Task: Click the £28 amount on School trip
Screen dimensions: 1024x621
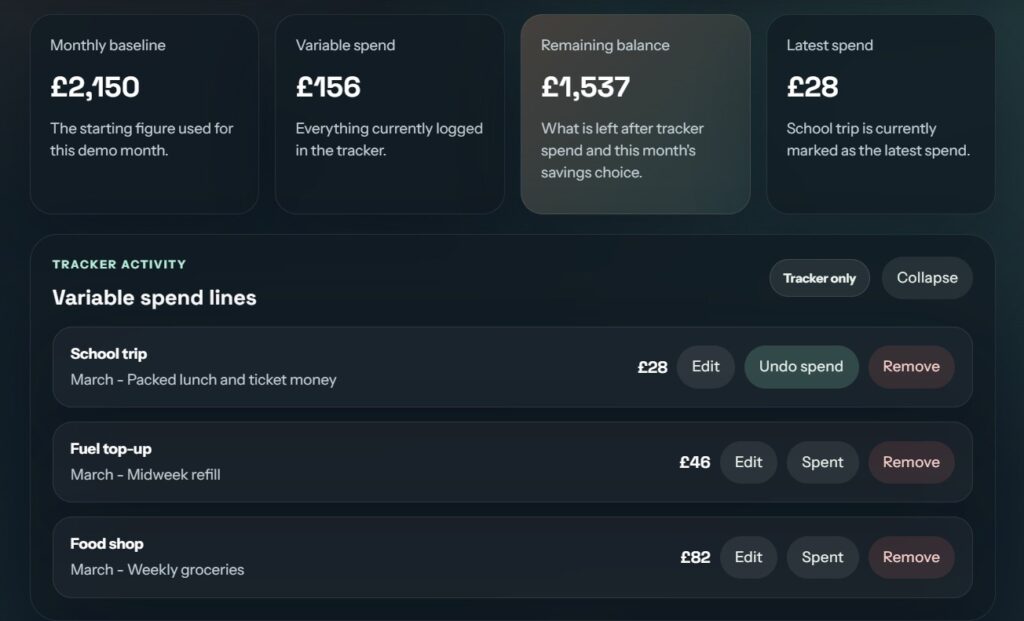Action: [x=653, y=367]
